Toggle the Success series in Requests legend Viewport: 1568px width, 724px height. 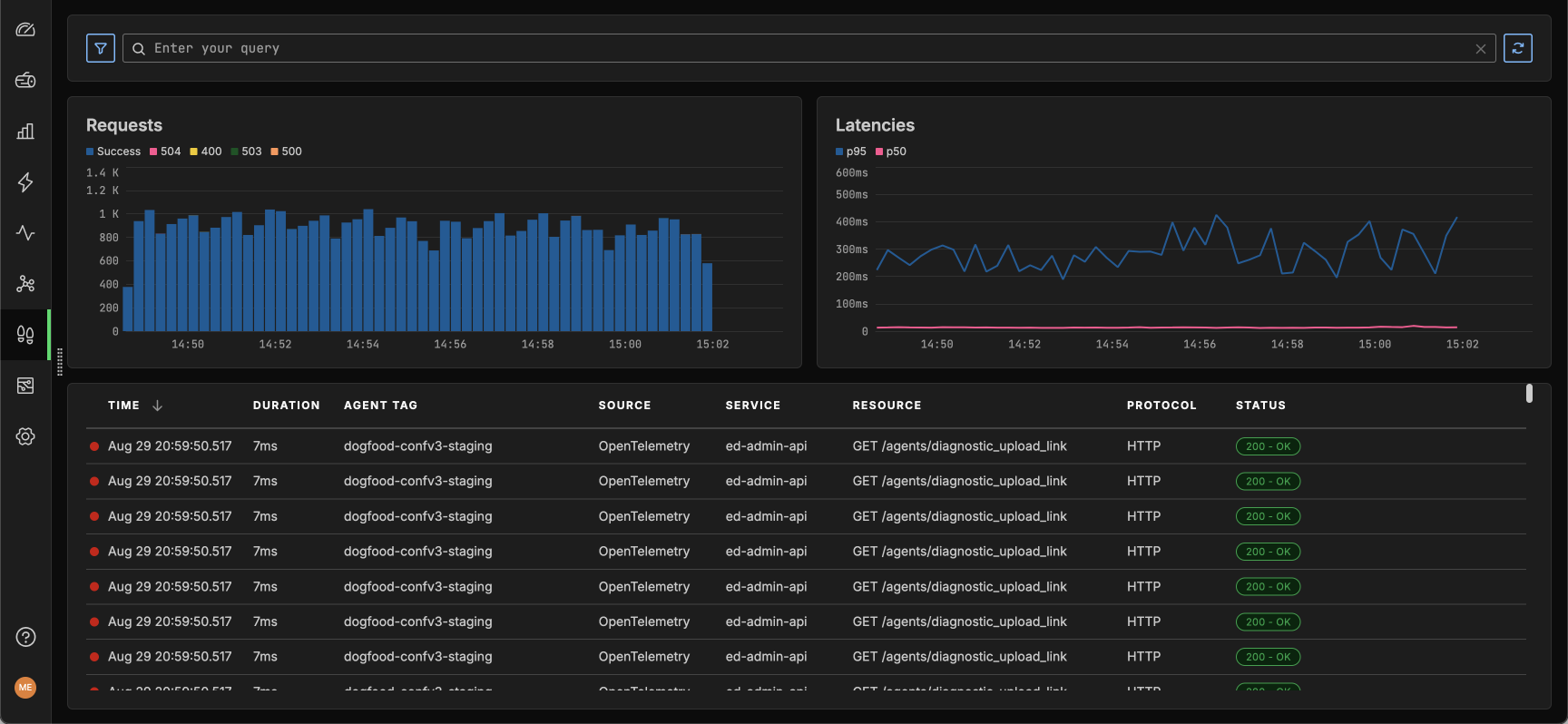[x=113, y=152]
